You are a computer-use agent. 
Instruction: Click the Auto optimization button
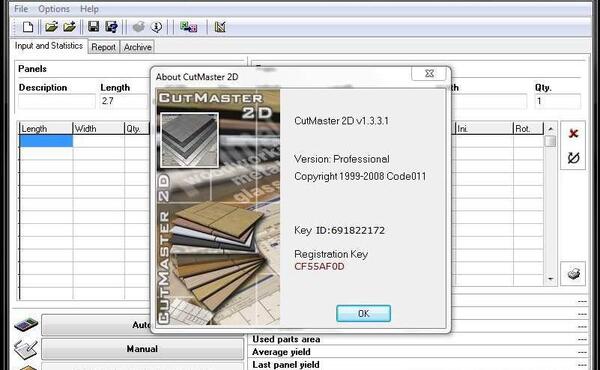tap(96, 325)
